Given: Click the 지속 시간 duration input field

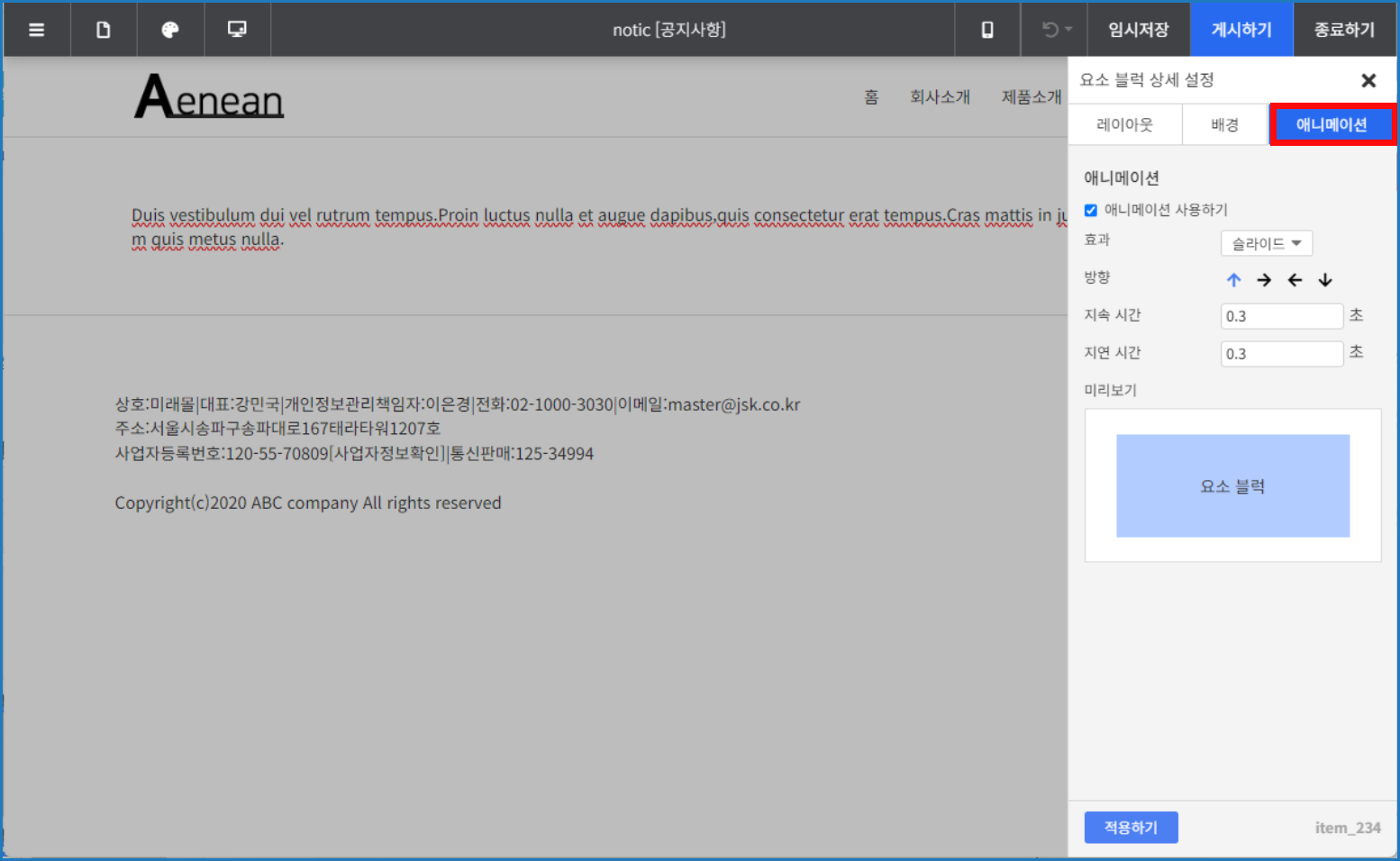Looking at the screenshot, I should (1281, 316).
